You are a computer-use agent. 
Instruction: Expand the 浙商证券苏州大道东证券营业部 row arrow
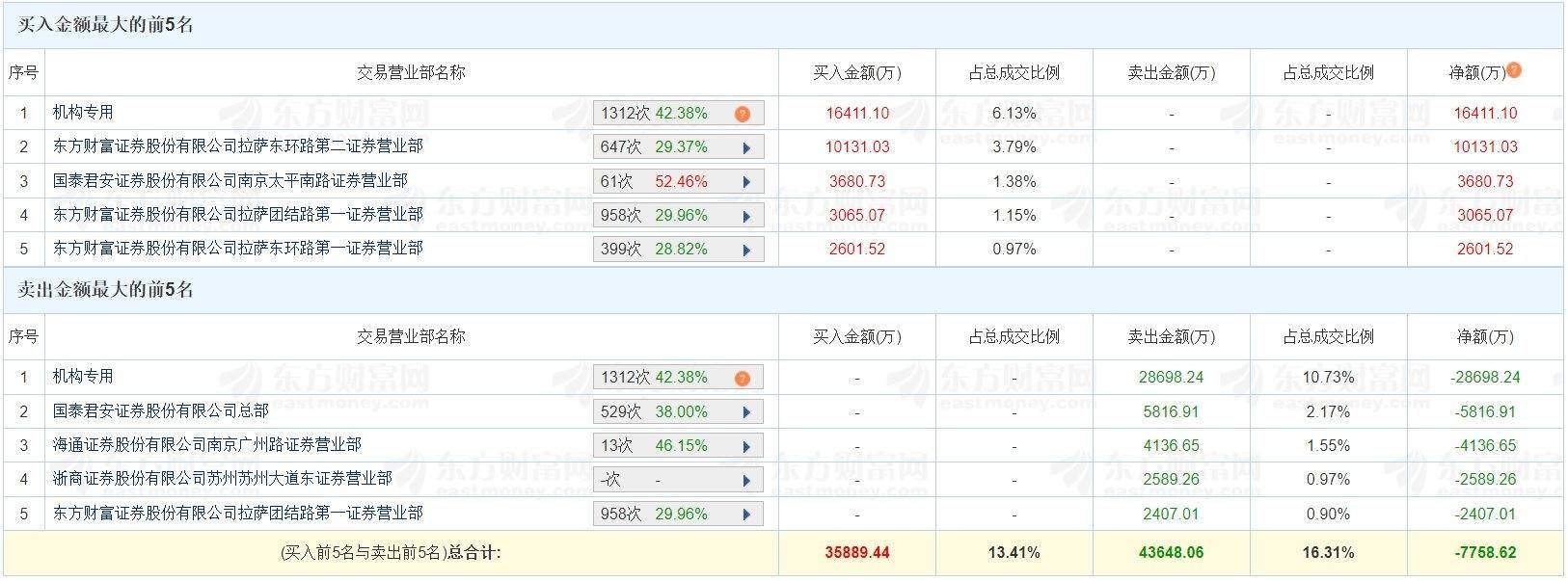(x=745, y=480)
